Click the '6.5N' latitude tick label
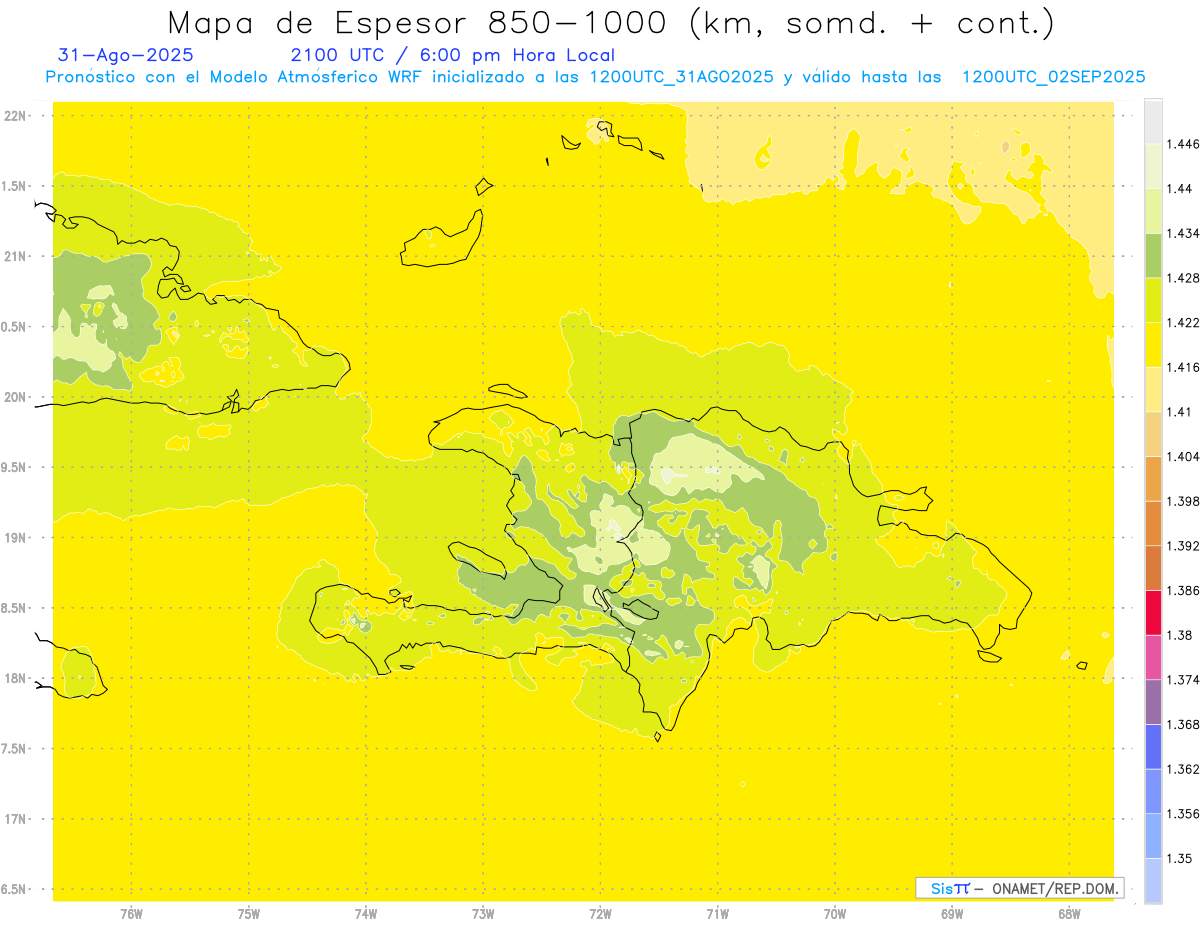This screenshot has width=1200, height=927. point(15,890)
